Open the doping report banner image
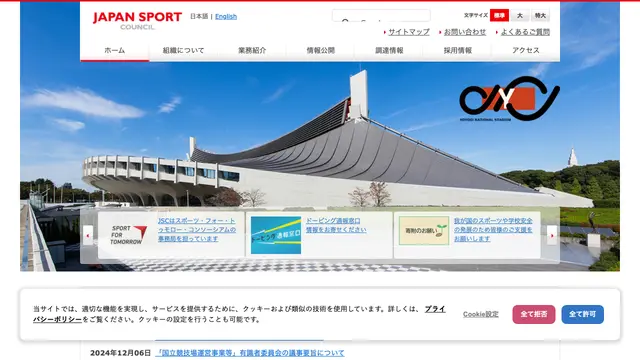Viewport: 640px width, 360px height. [276, 235]
